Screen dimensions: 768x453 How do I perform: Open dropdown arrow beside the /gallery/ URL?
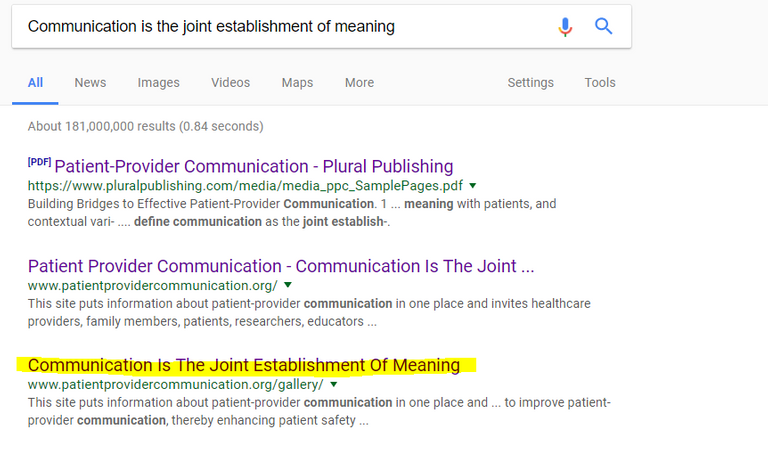334,384
